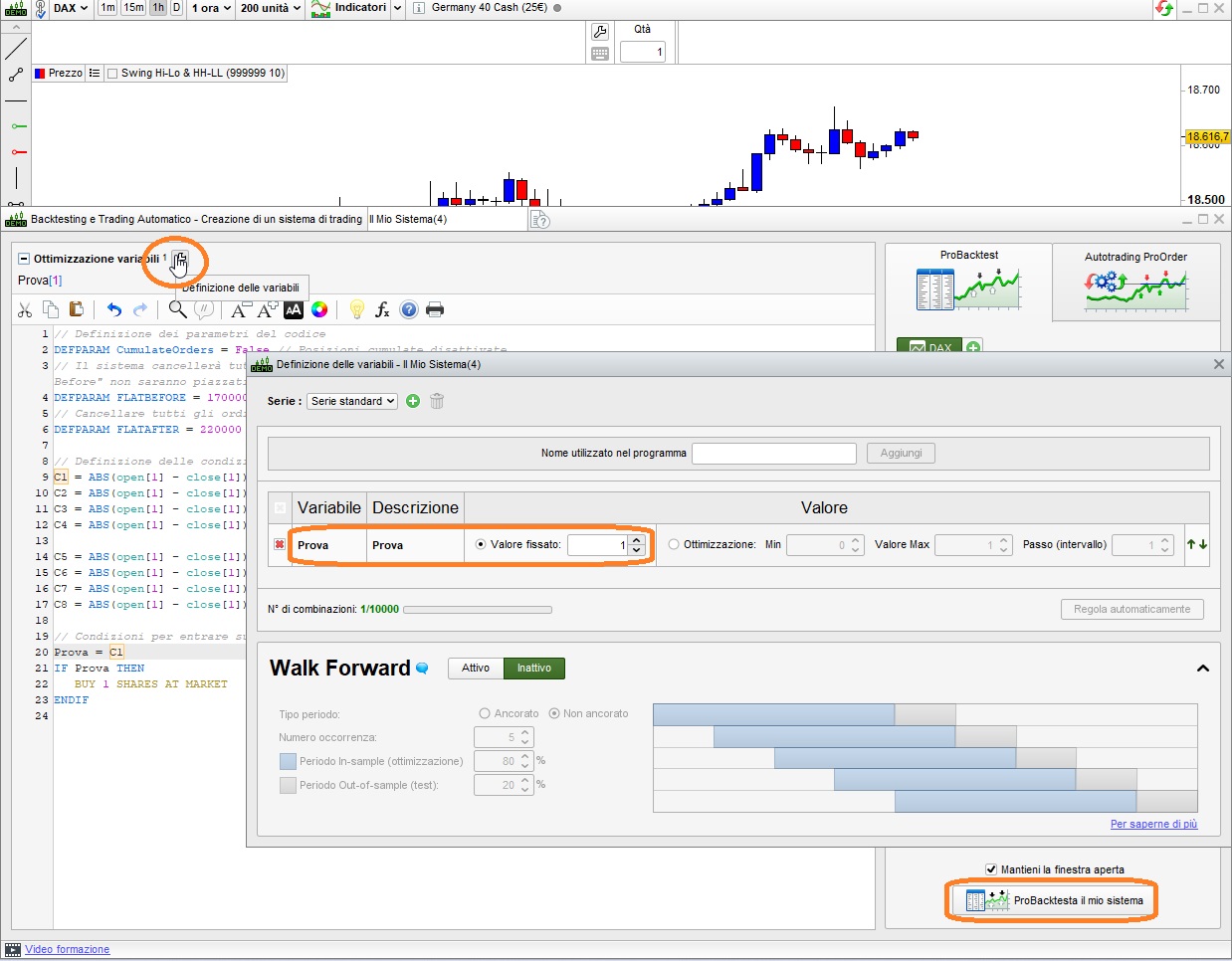Toggle Swing Hi-Lo & HH-LL checkbox
Image resolution: width=1232 pixels, height=961 pixels.
click(112, 73)
